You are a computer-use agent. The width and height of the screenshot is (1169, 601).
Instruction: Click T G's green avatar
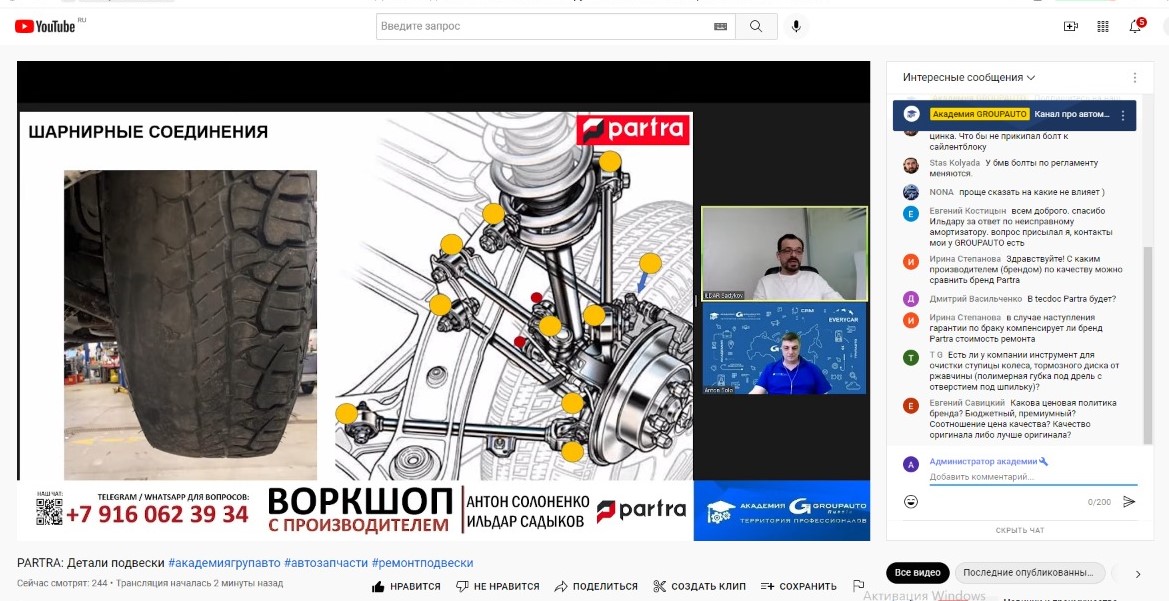(x=910, y=358)
